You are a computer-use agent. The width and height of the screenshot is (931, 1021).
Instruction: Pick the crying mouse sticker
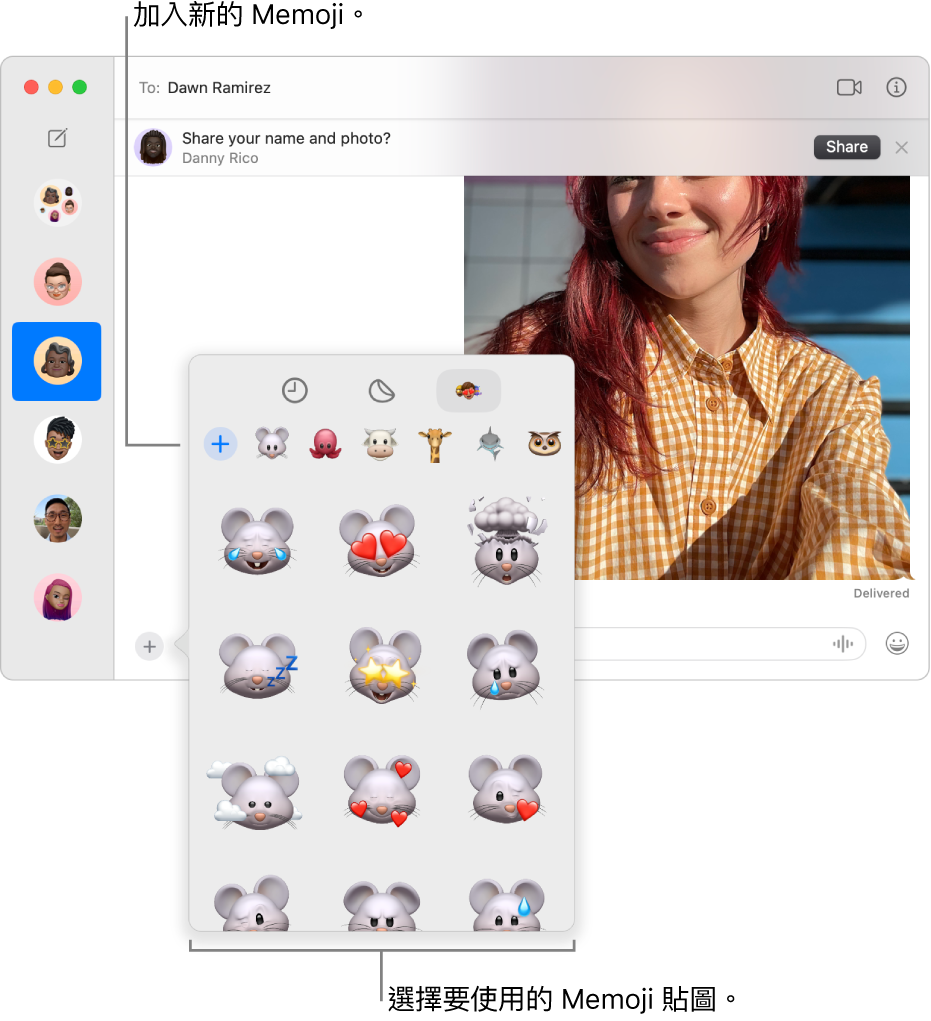pos(505,667)
